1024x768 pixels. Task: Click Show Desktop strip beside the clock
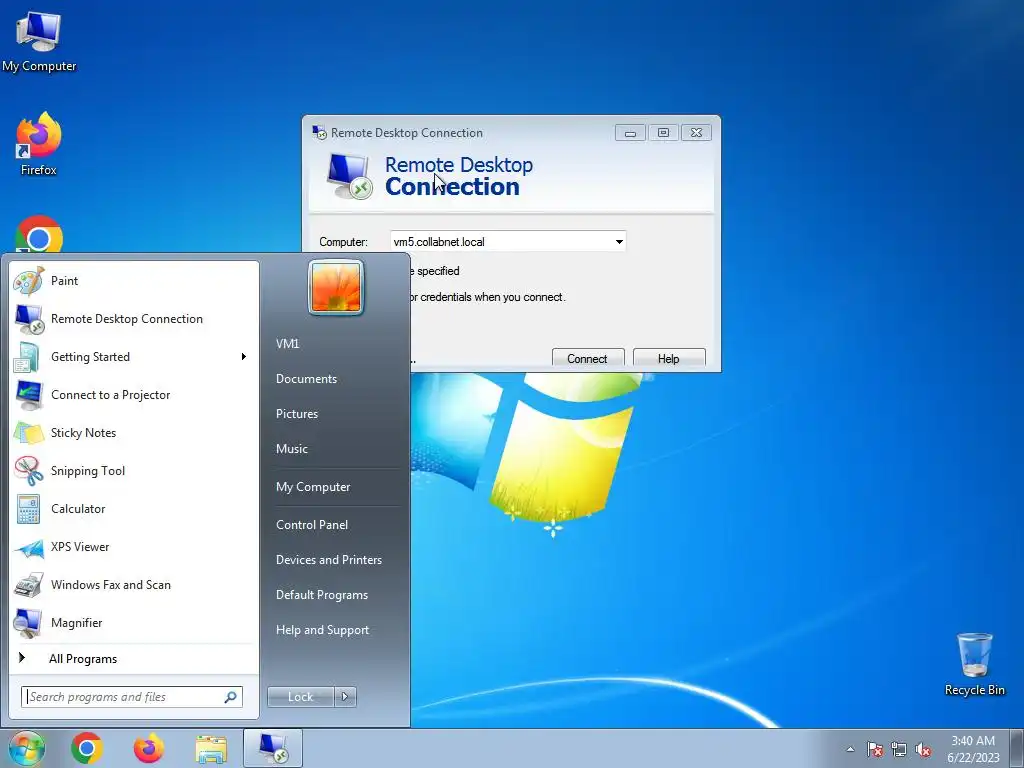1017,749
